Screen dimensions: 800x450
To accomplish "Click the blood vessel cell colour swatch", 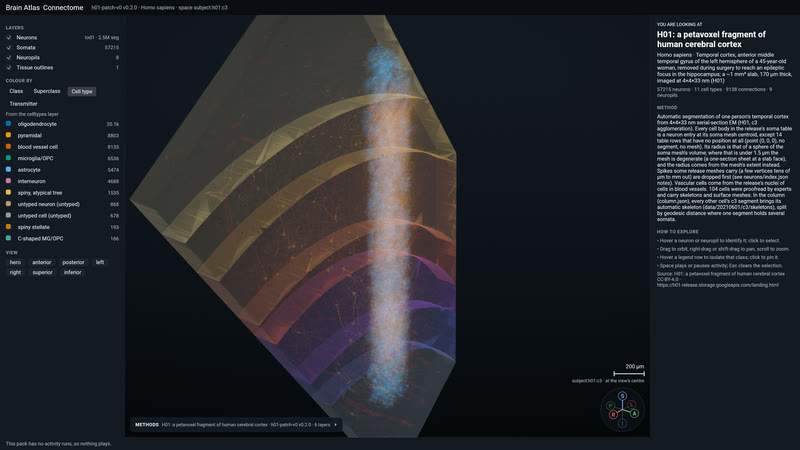I will click(8, 146).
